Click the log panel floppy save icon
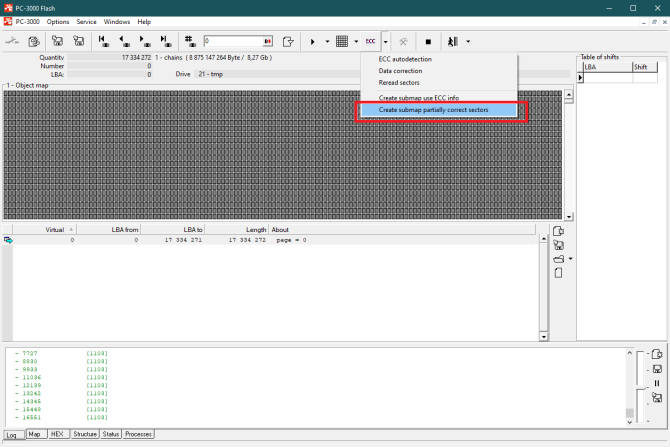The height and width of the screenshot is (447, 670). pos(657,369)
